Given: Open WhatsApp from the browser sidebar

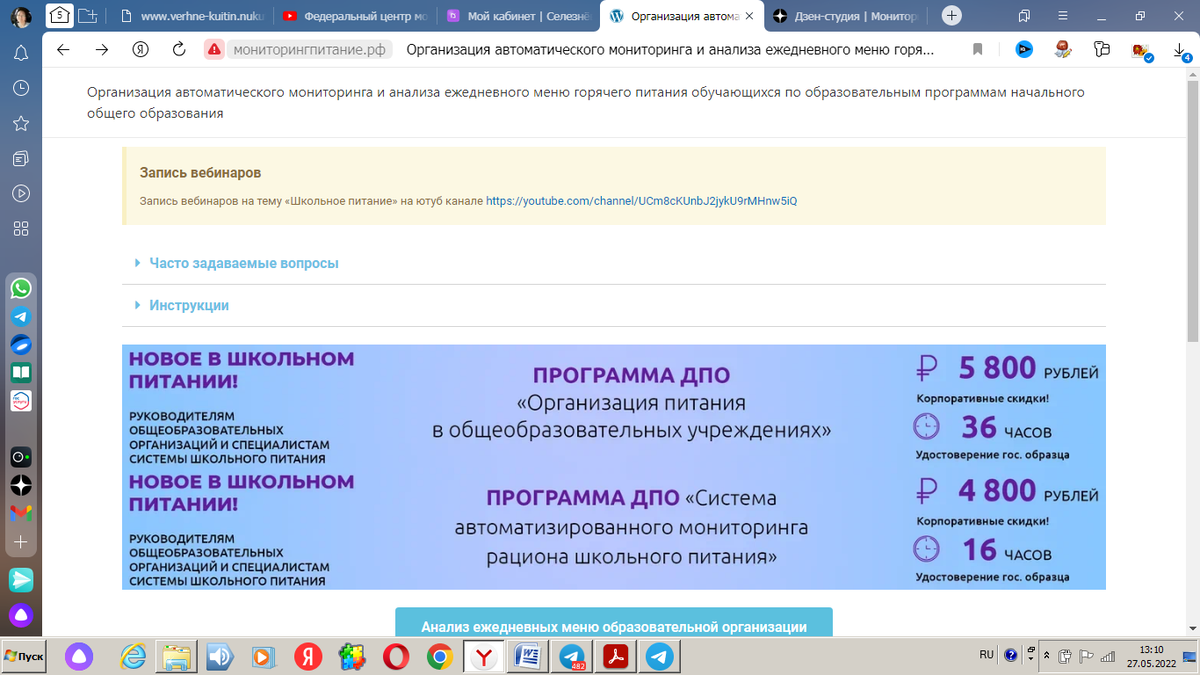Looking at the screenshot, I should point(20,288).
